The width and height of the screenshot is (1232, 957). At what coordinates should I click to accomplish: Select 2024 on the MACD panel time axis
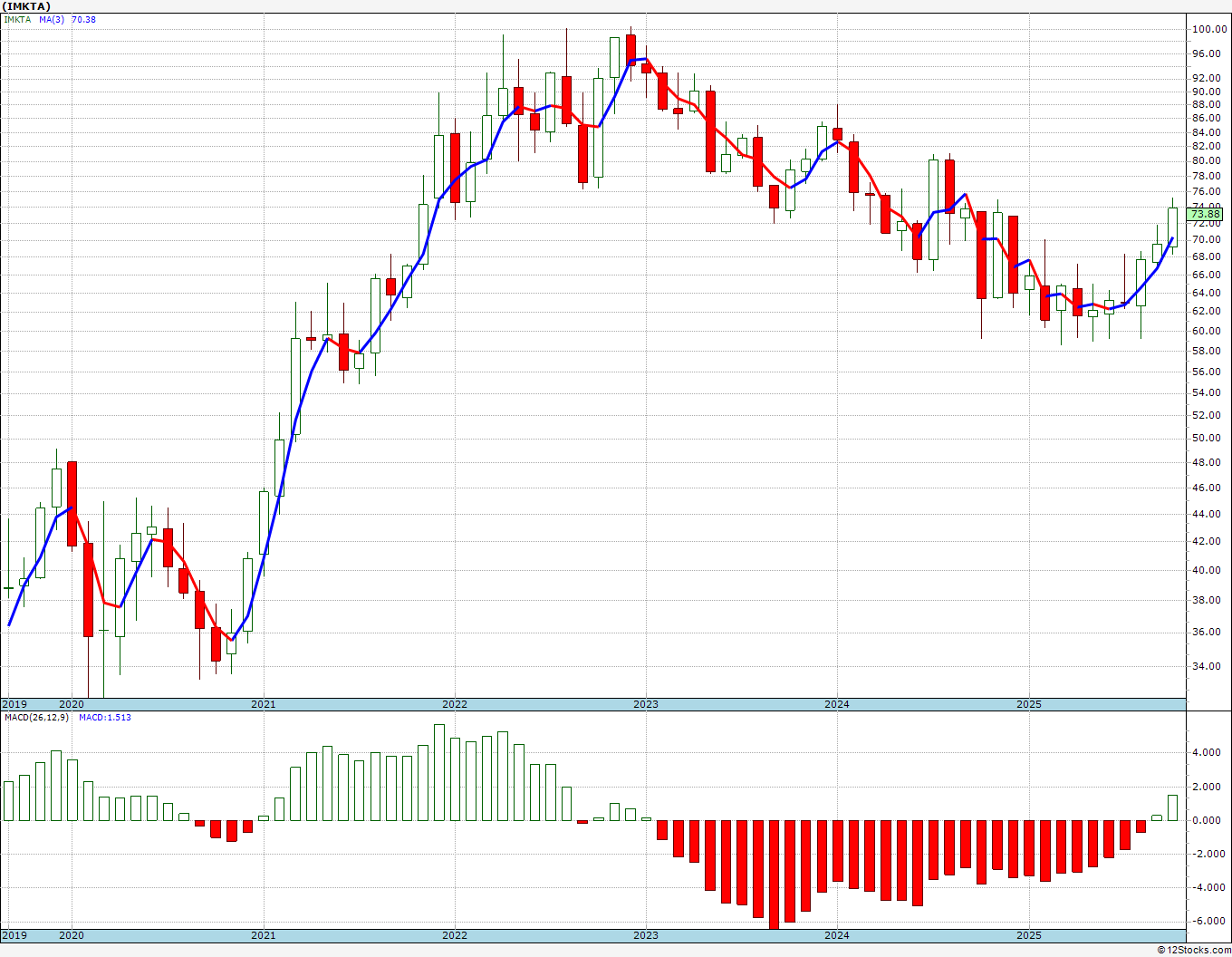(837, 935)
